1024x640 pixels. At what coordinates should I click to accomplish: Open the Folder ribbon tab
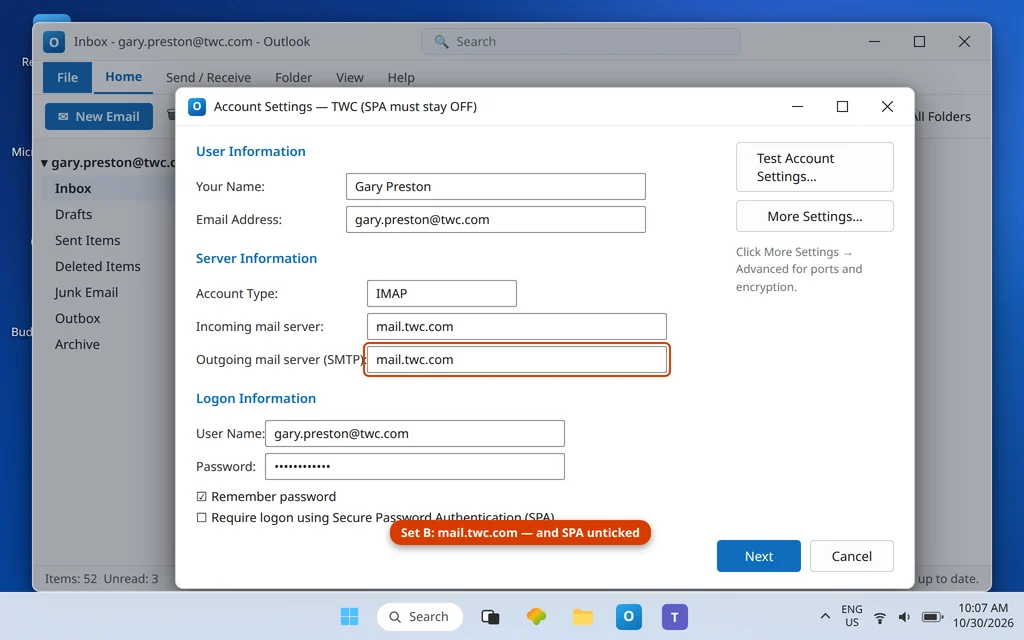click(x=293, y=78)
